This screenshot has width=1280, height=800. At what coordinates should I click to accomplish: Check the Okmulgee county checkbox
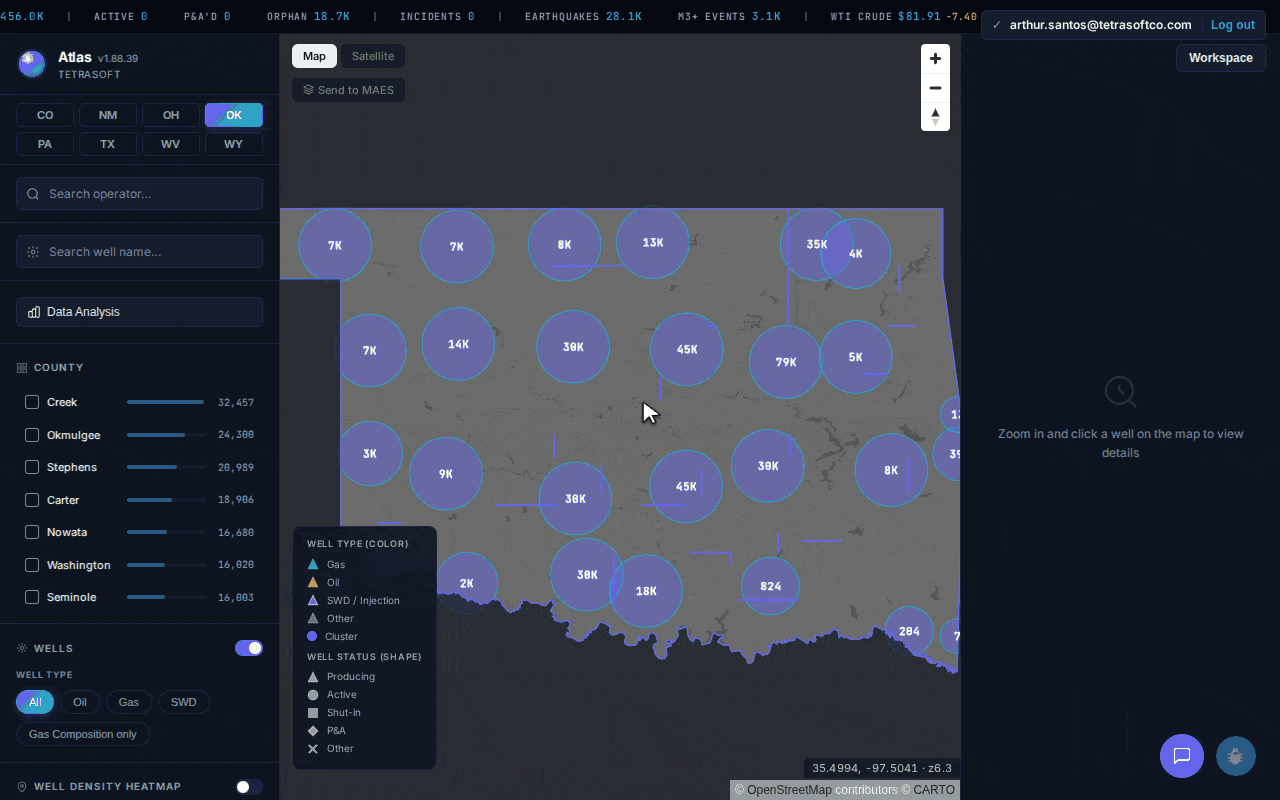tap(32, 435)
